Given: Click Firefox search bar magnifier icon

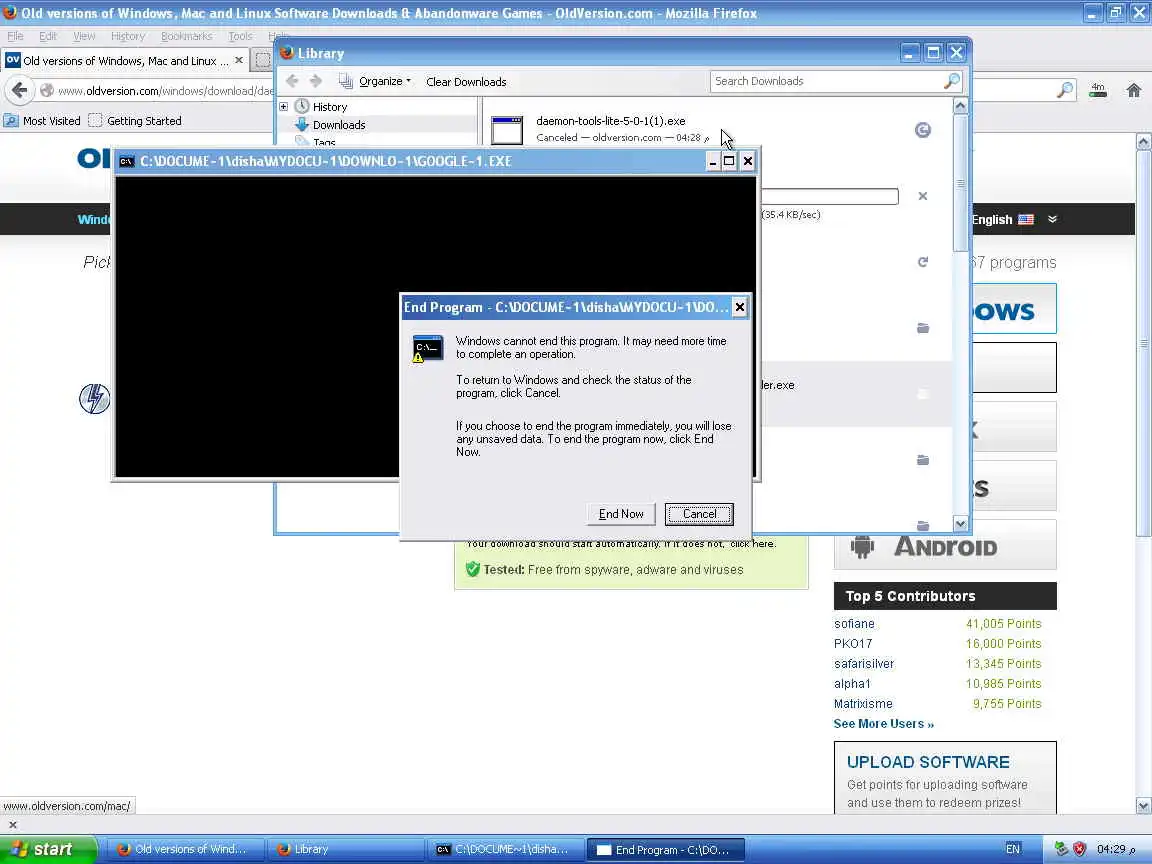Looking at the screenshot, I should pos(1065,90).
